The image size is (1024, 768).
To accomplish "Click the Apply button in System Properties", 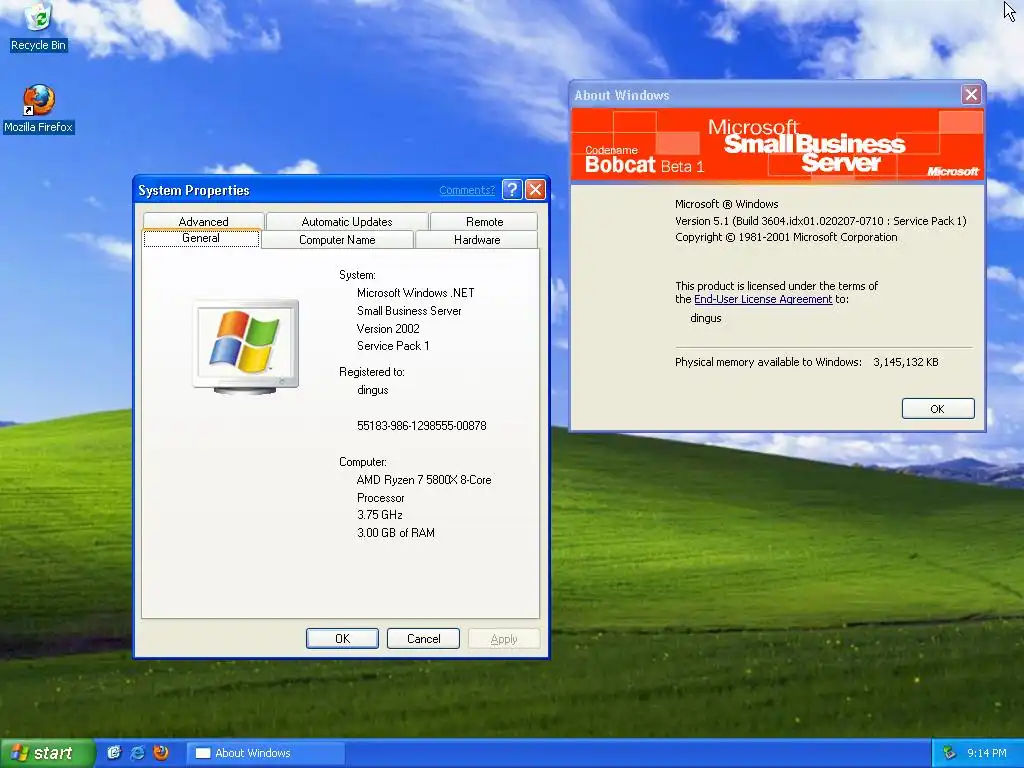I will (504, 639).
